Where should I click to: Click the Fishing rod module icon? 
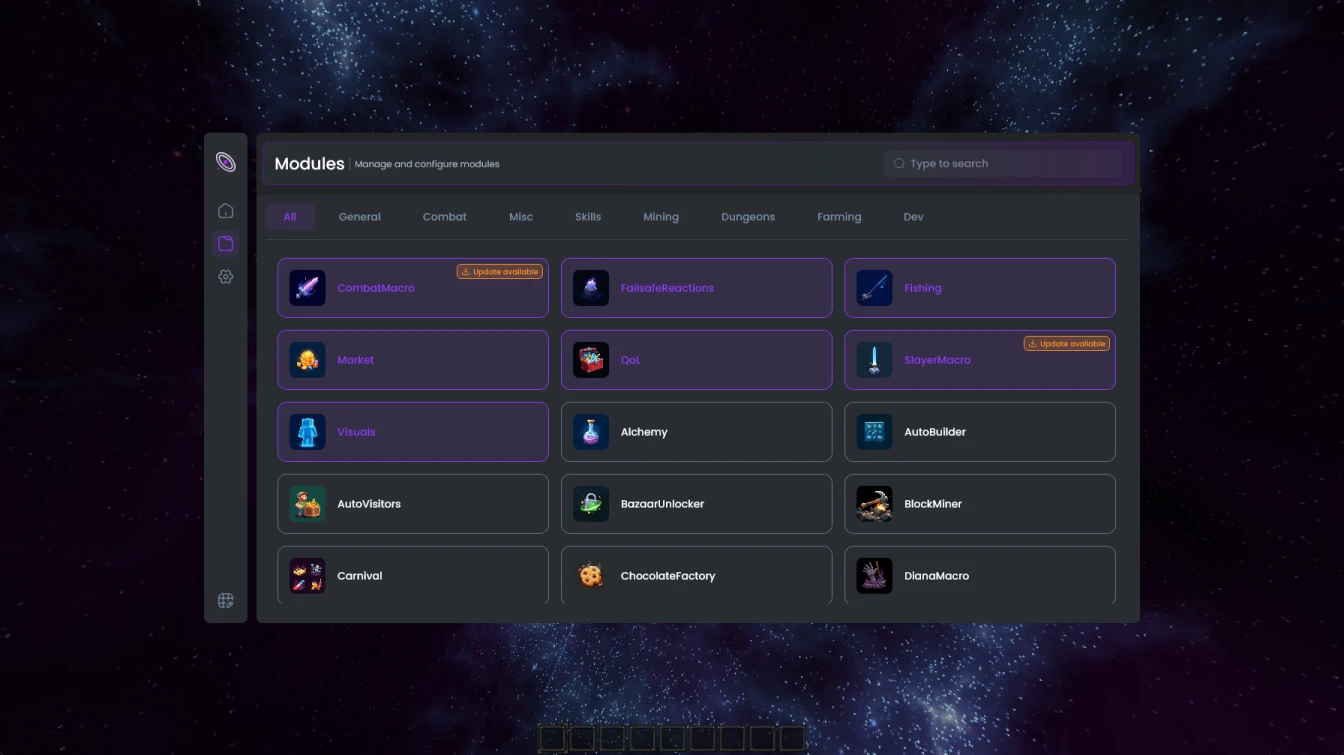coord(874,287)
